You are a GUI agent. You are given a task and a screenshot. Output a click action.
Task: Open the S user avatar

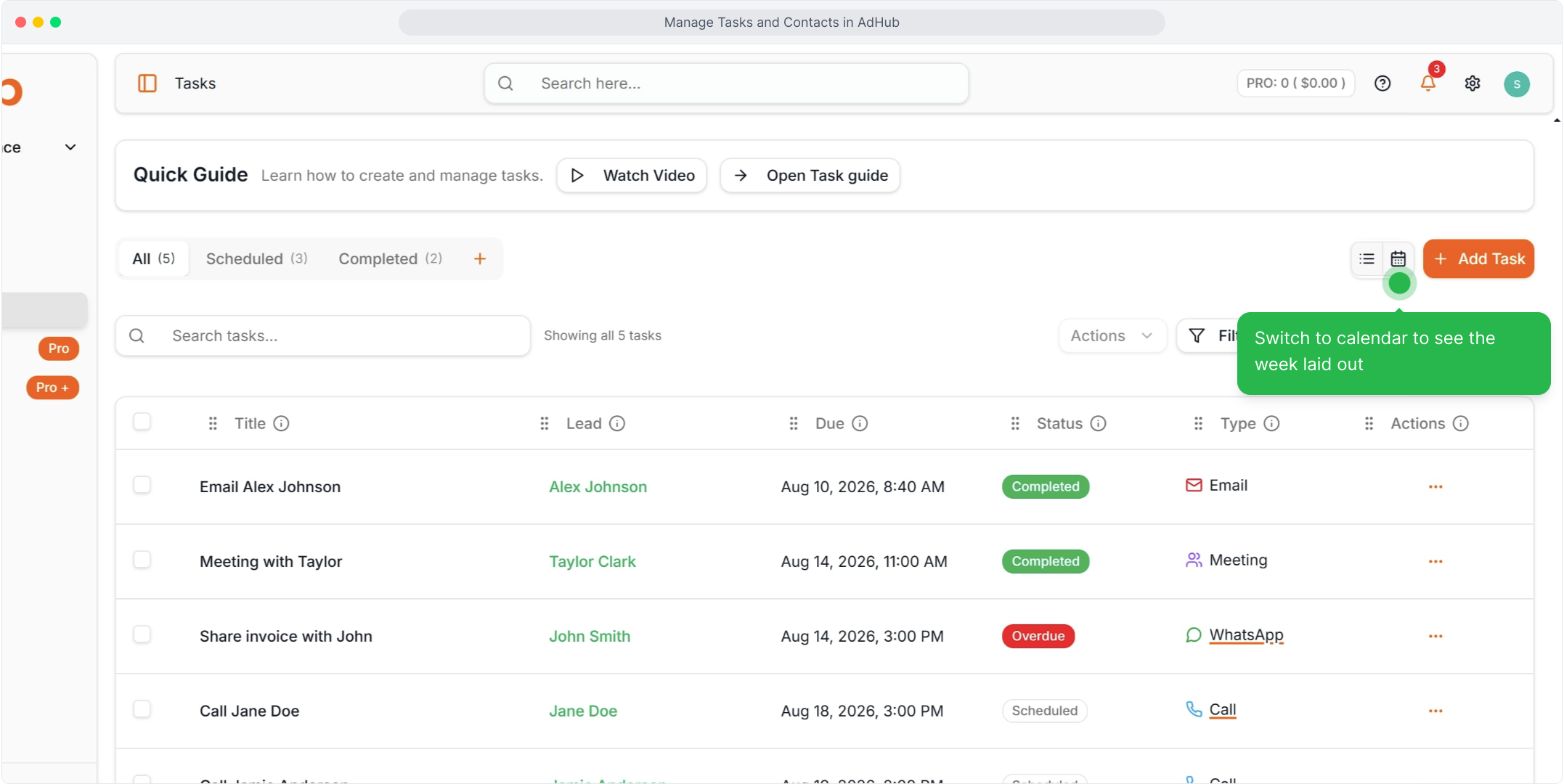1517,84
